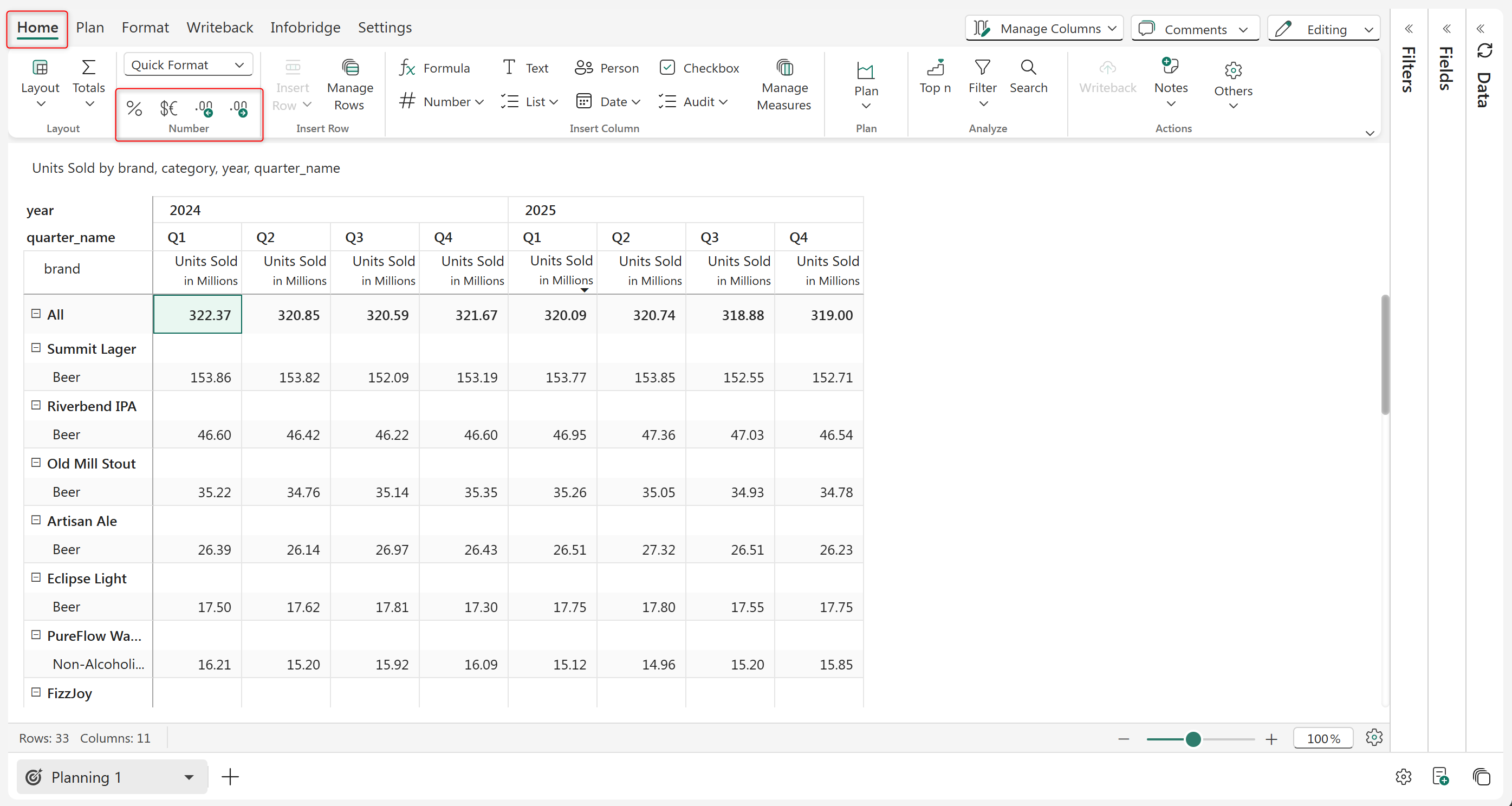Click the zoom slider handle
1512x806 pixels.
(x=1193, y=739)
